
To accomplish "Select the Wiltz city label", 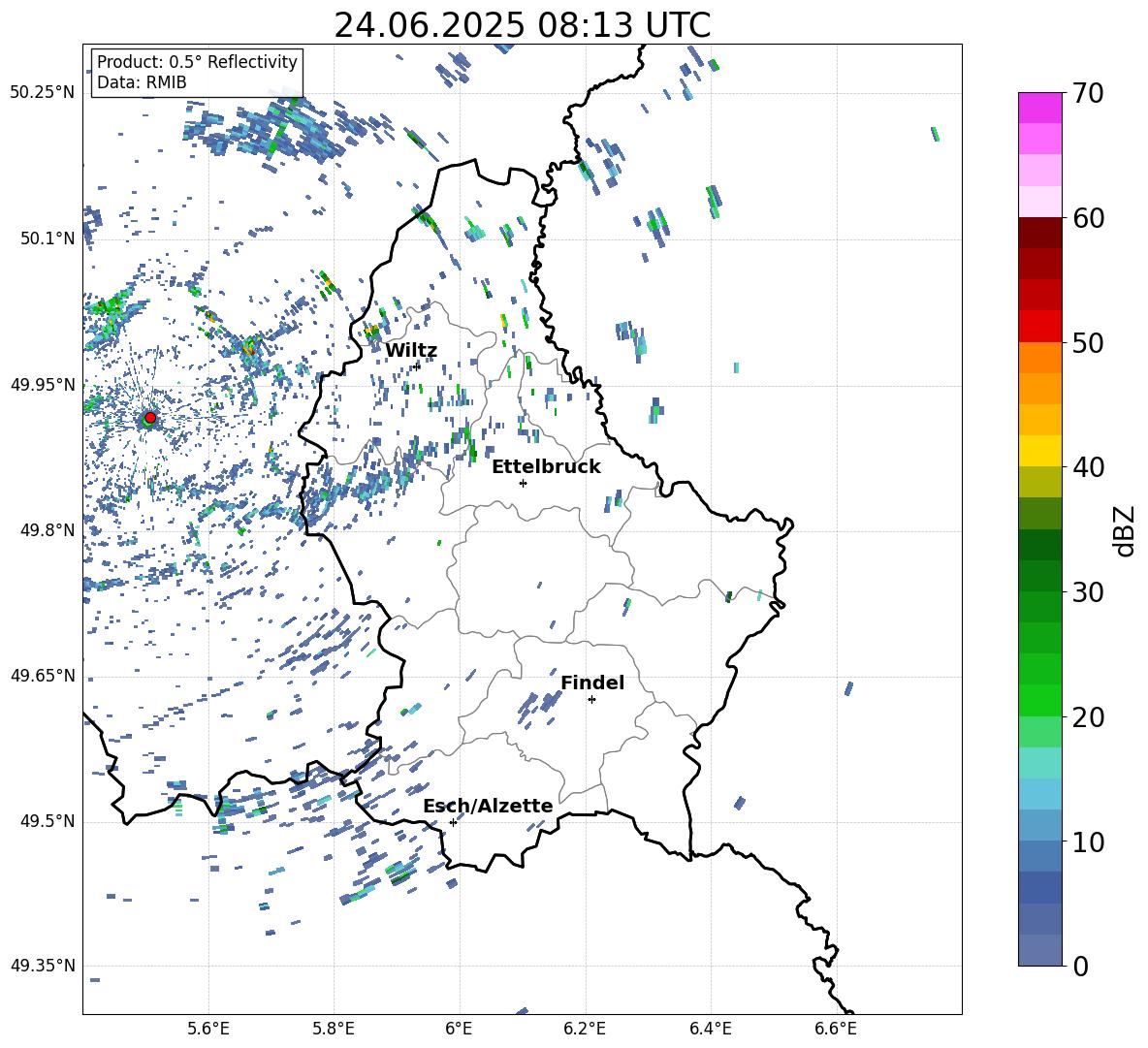I will (411, 350).
